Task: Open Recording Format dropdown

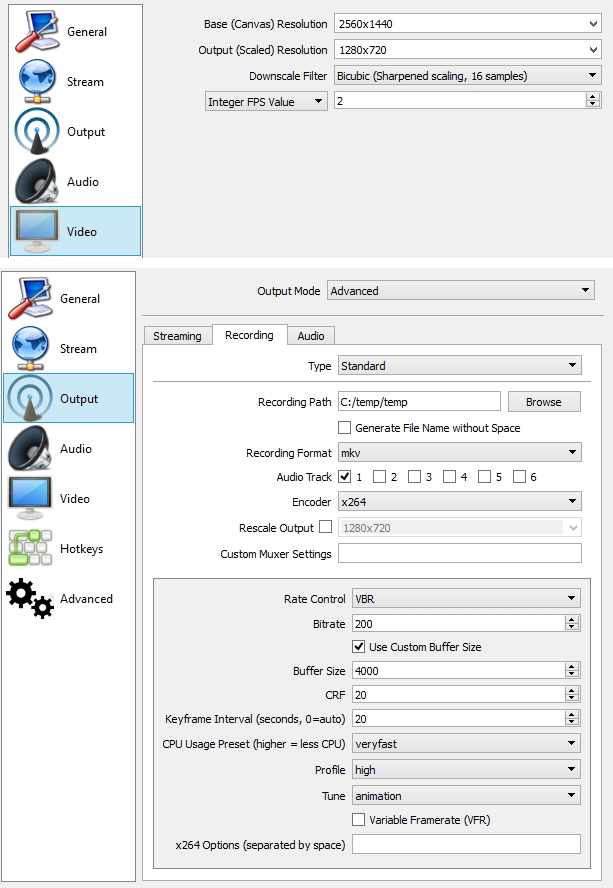Action: tap(459, 452)
